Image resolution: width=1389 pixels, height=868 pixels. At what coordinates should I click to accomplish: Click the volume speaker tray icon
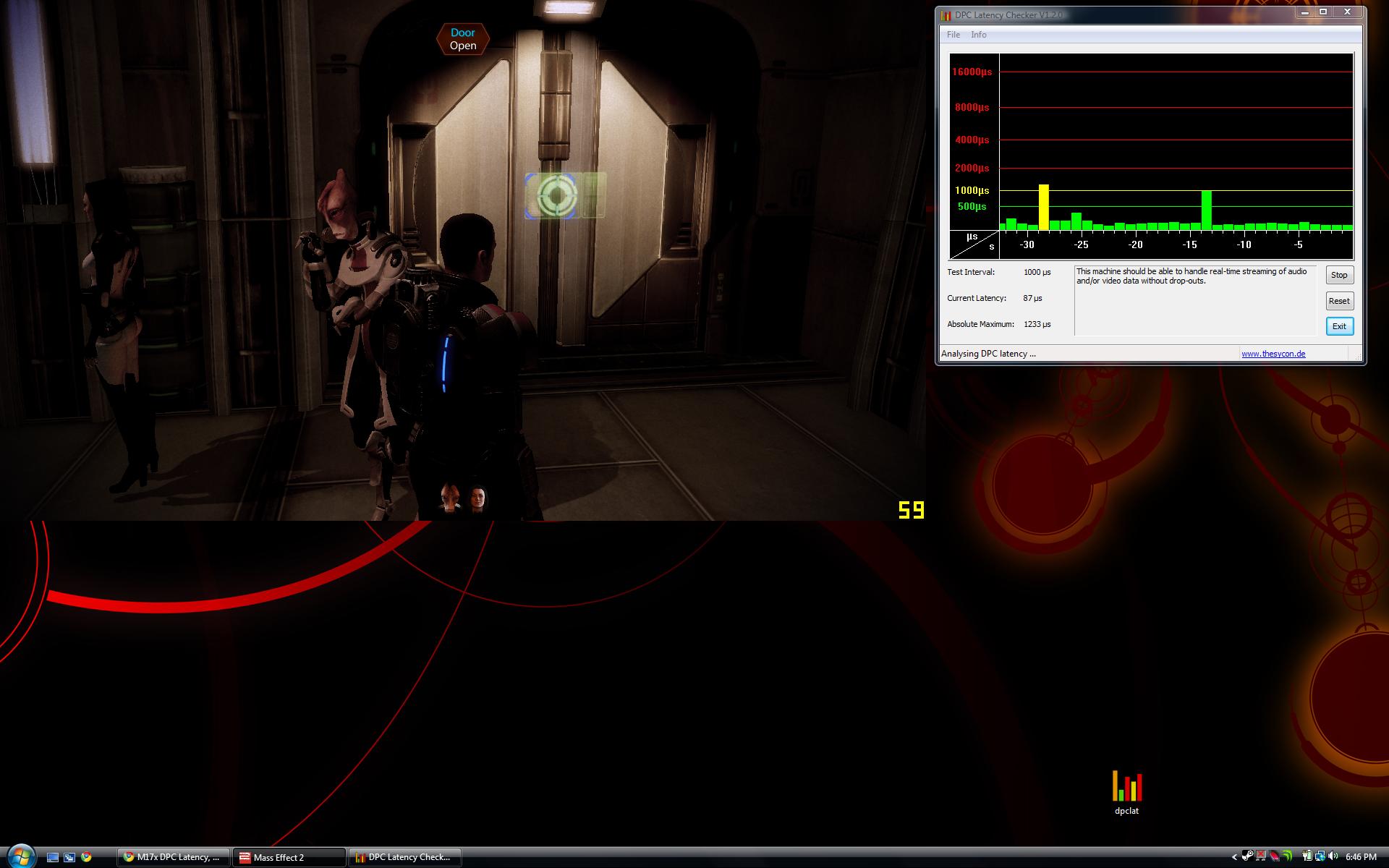tap(1333, 856)
